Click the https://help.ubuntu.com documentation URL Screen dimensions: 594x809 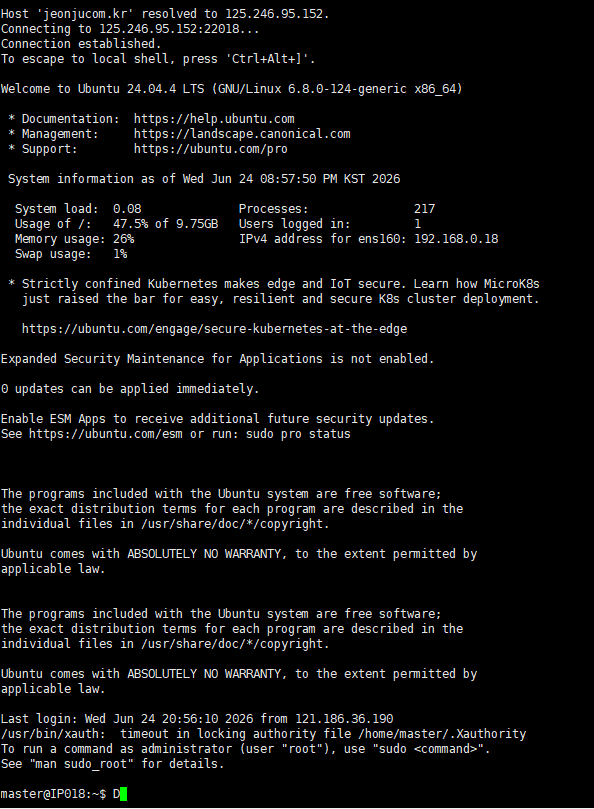click(214, 119)
